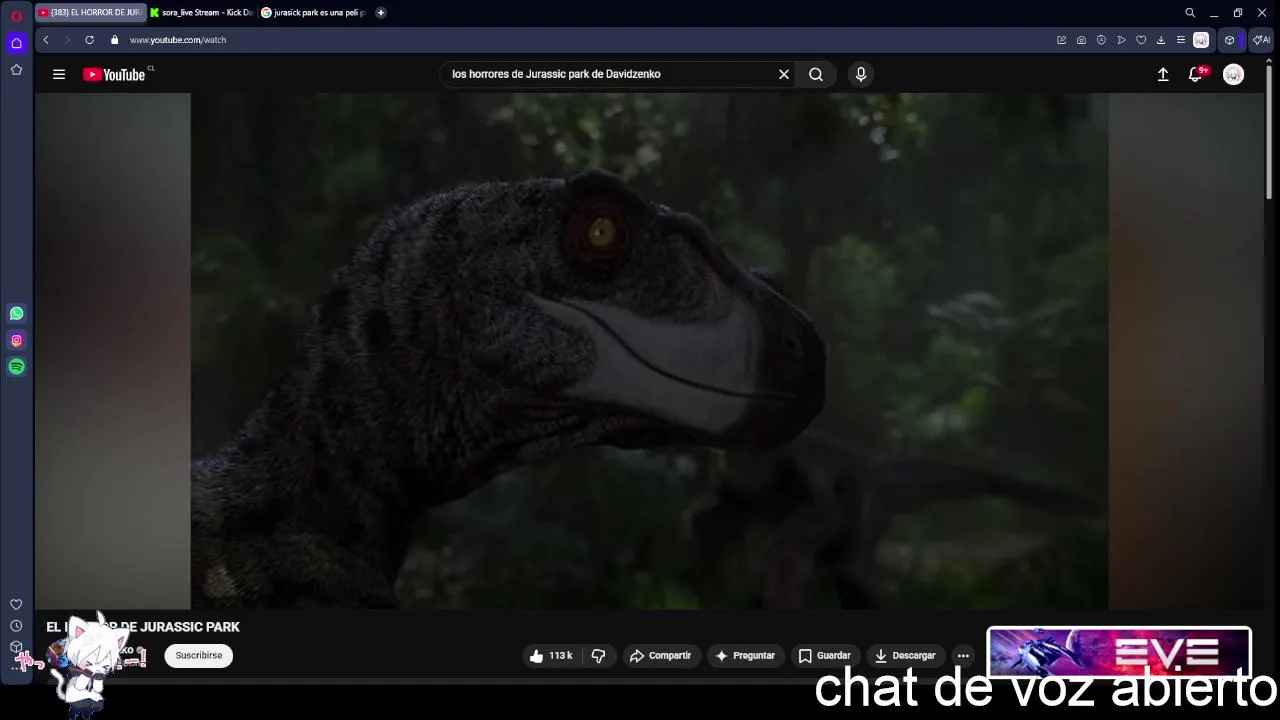Switch to the jurasick park Google tab
1280x720 pixels.
point(313,13)
